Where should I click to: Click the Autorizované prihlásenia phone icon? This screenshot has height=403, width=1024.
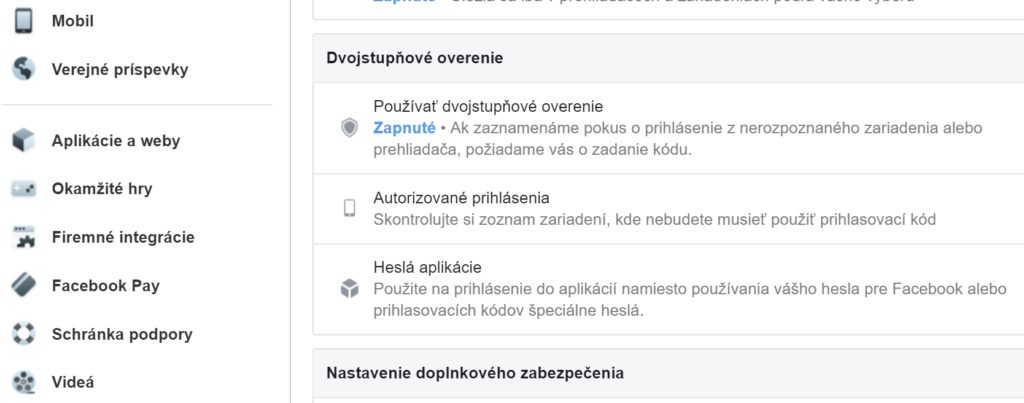[349, 208]
